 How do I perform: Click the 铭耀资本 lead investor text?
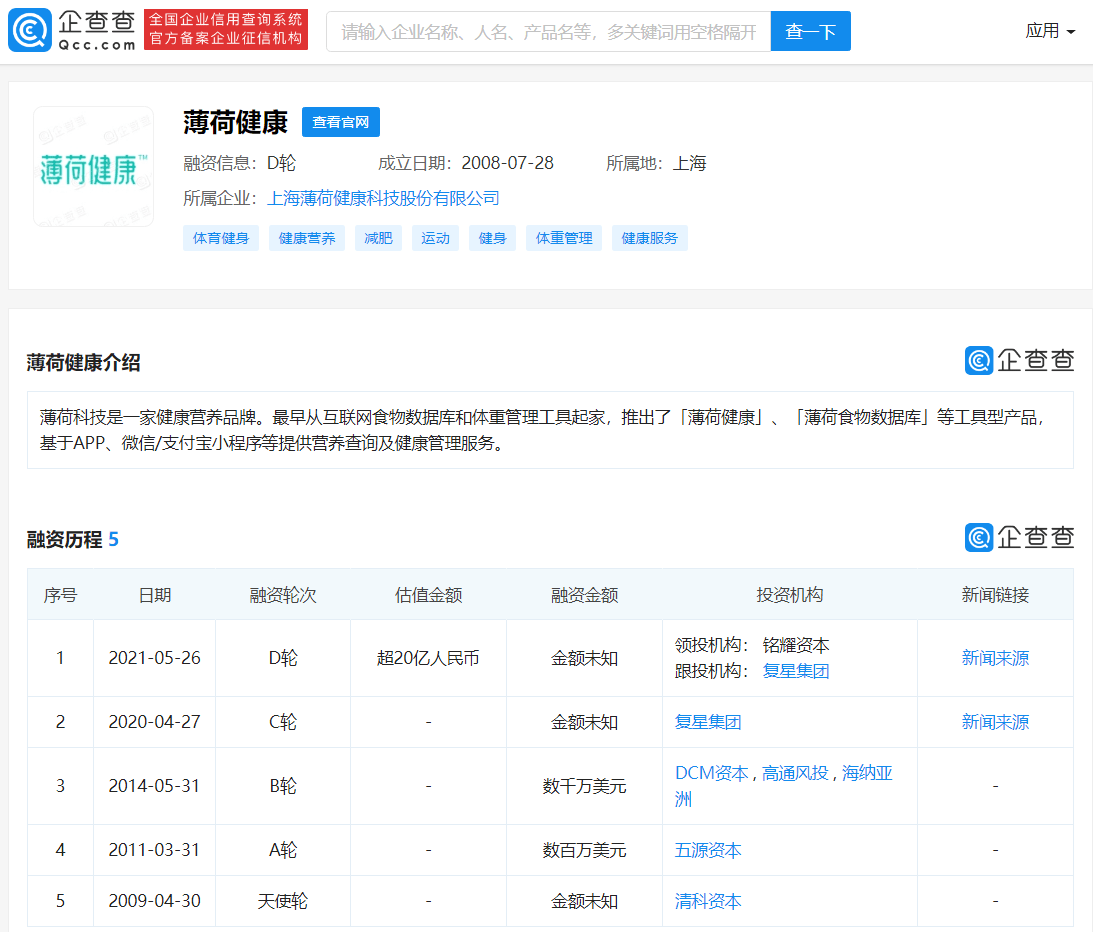796,645
